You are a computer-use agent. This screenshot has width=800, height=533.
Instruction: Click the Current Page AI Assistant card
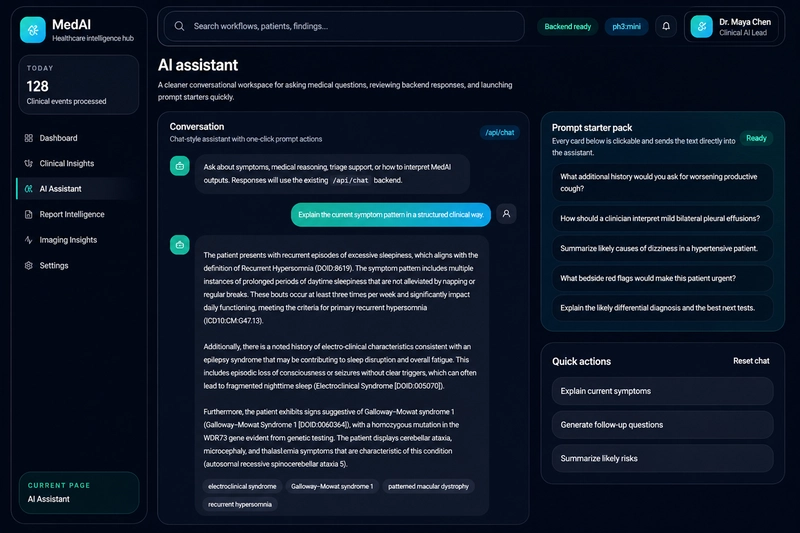(79, 493)
